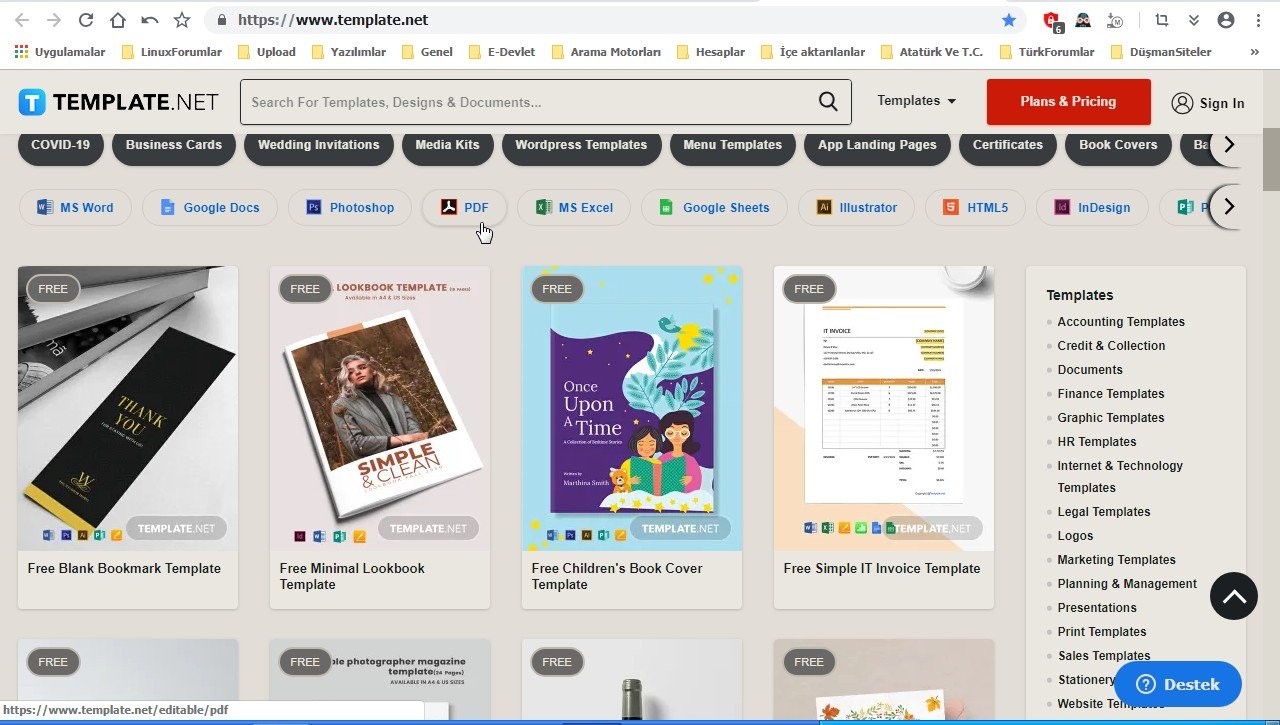Filter templates by PDF
Screen dimensions: 1280x725
[465, 208]
